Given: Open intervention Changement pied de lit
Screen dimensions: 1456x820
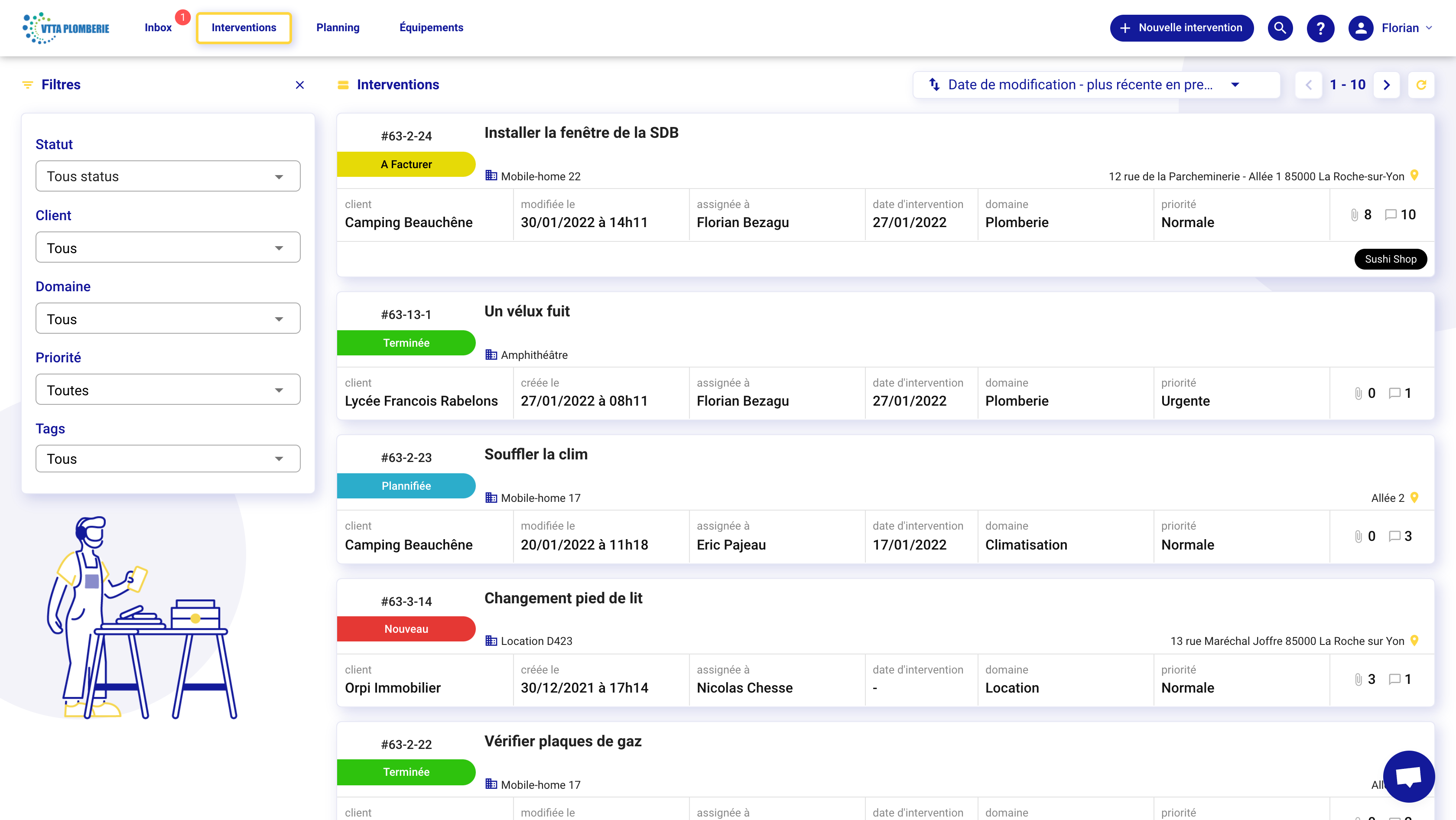Looking at the screenshot, I should (x=563, y=598).
